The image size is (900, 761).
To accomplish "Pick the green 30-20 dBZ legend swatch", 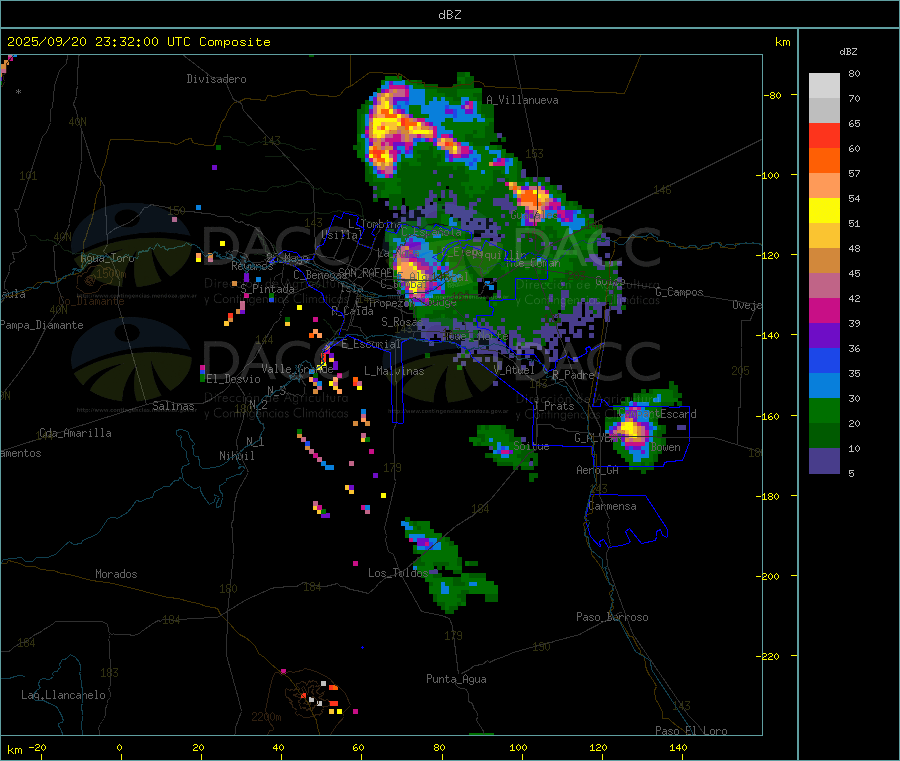I will (824, 410).
